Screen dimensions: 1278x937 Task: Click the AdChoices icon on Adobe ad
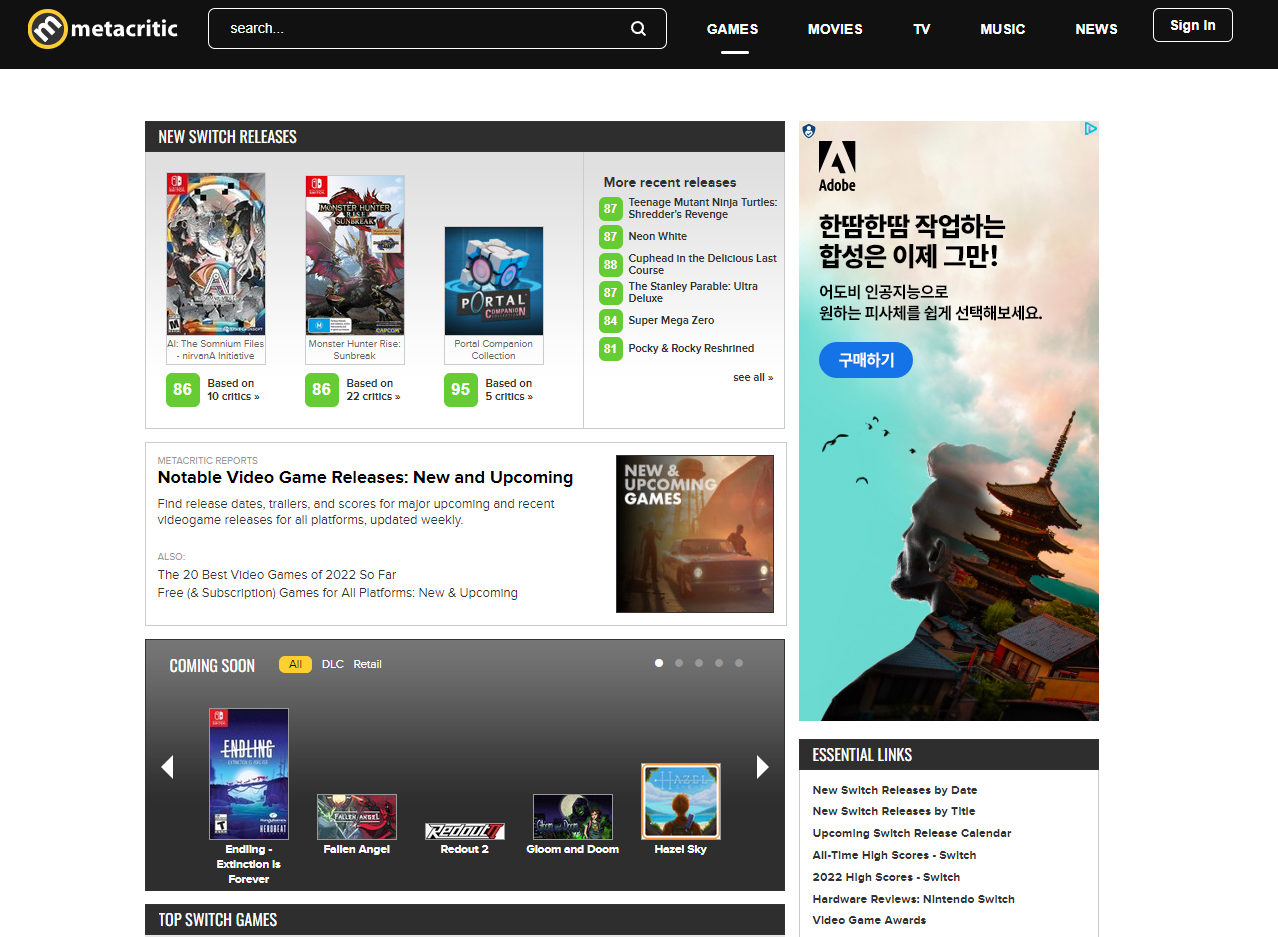1091,129
